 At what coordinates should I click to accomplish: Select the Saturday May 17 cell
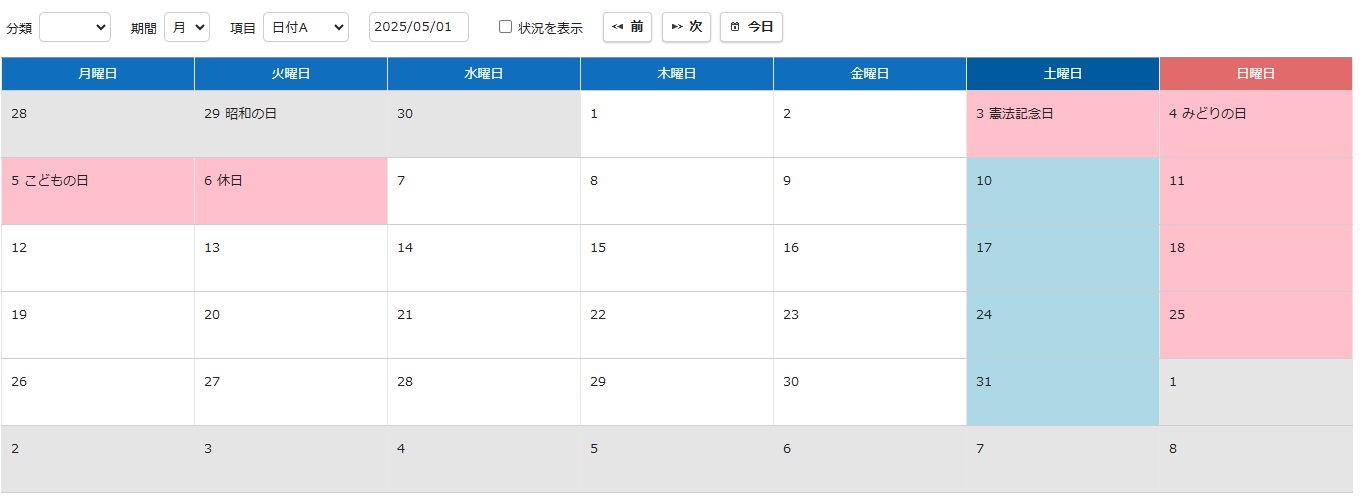pyautogui.click(x=1063, y=258)
